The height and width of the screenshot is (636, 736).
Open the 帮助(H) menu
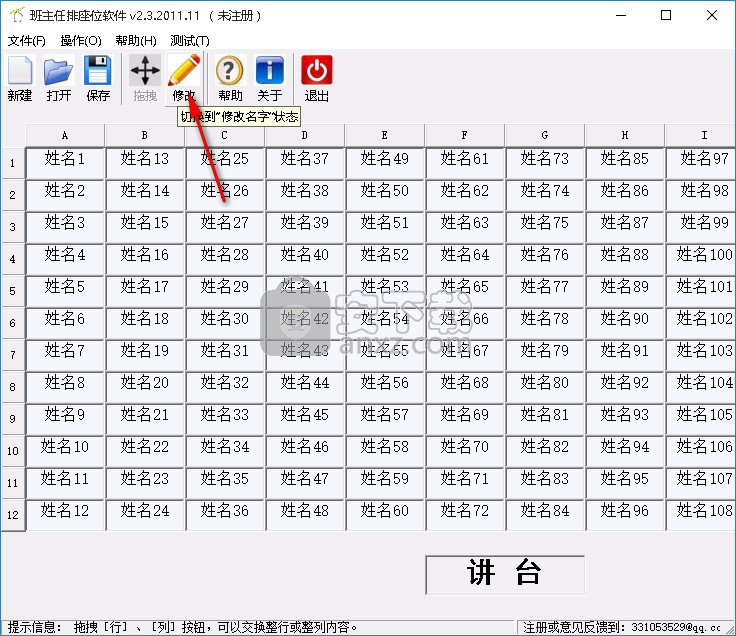coord(136,41)
